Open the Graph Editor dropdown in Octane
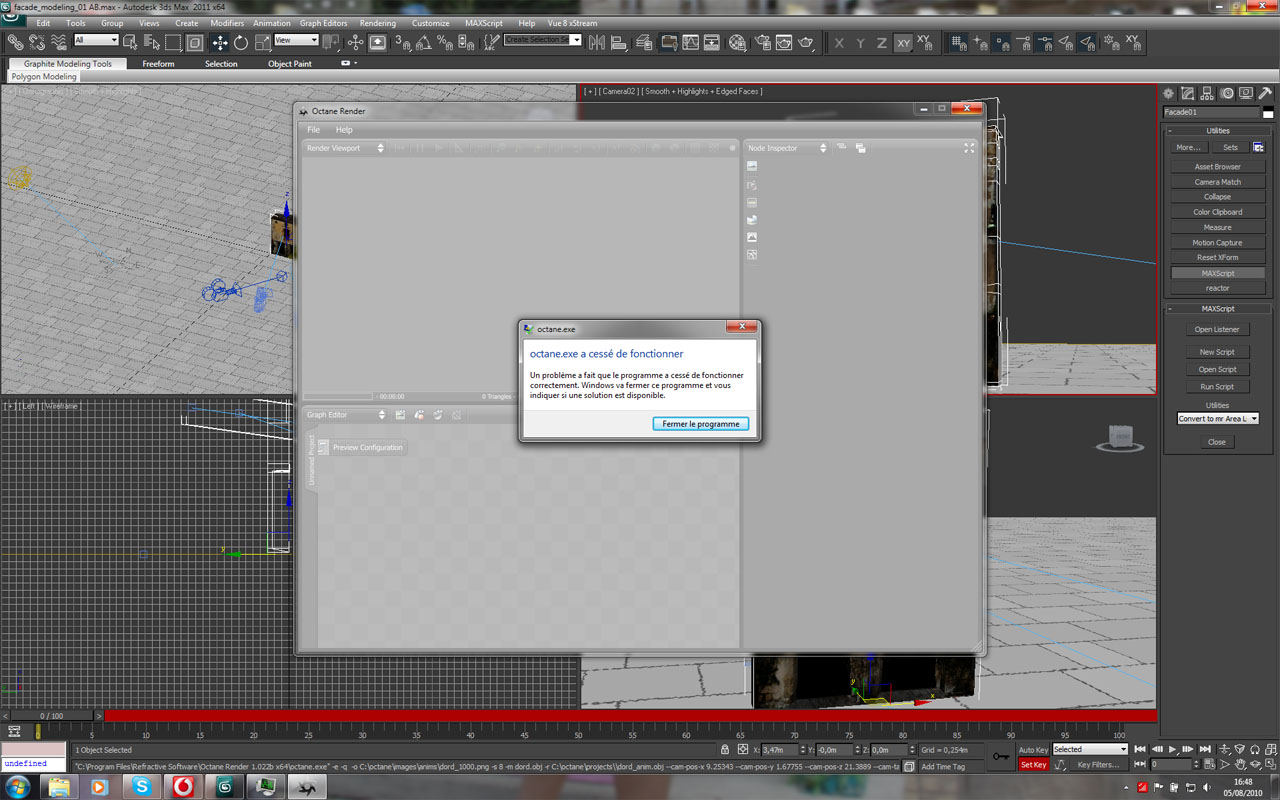The height and width of the screenshot is (800, 1280). [x=345, y=415]
